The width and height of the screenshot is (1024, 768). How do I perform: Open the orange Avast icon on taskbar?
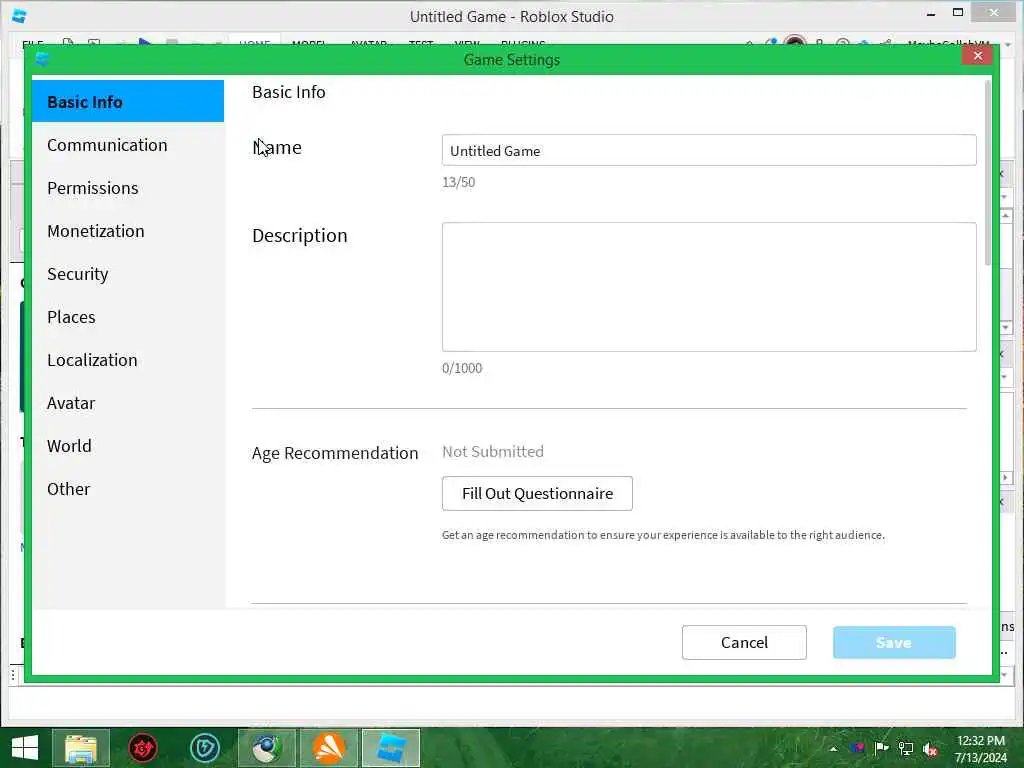click(329, 748)
